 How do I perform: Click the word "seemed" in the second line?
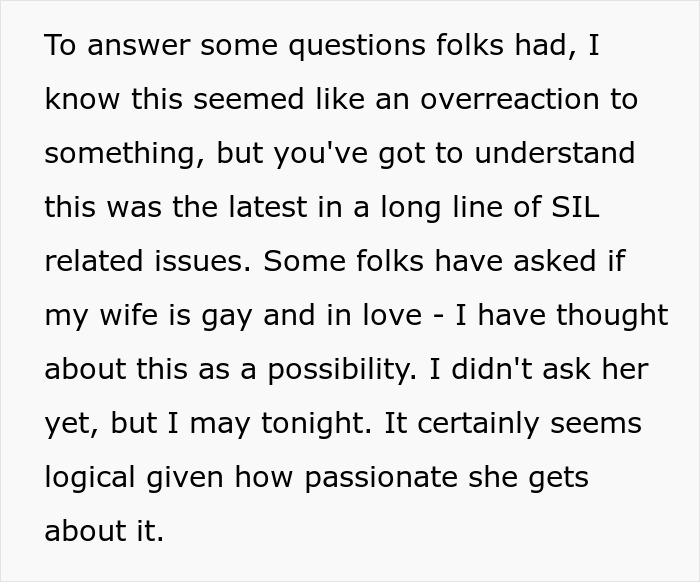point(249,99)
